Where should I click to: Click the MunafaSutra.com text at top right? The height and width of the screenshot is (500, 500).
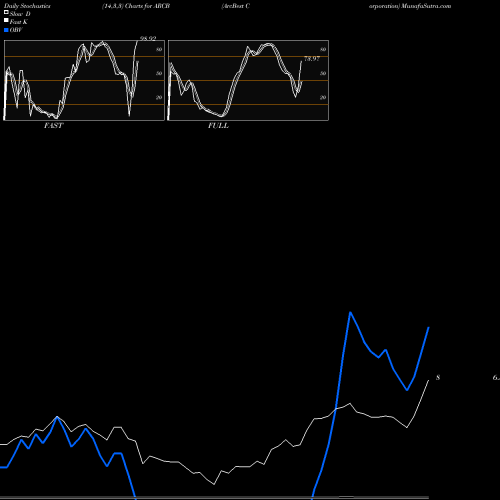(x=426, y=6)
